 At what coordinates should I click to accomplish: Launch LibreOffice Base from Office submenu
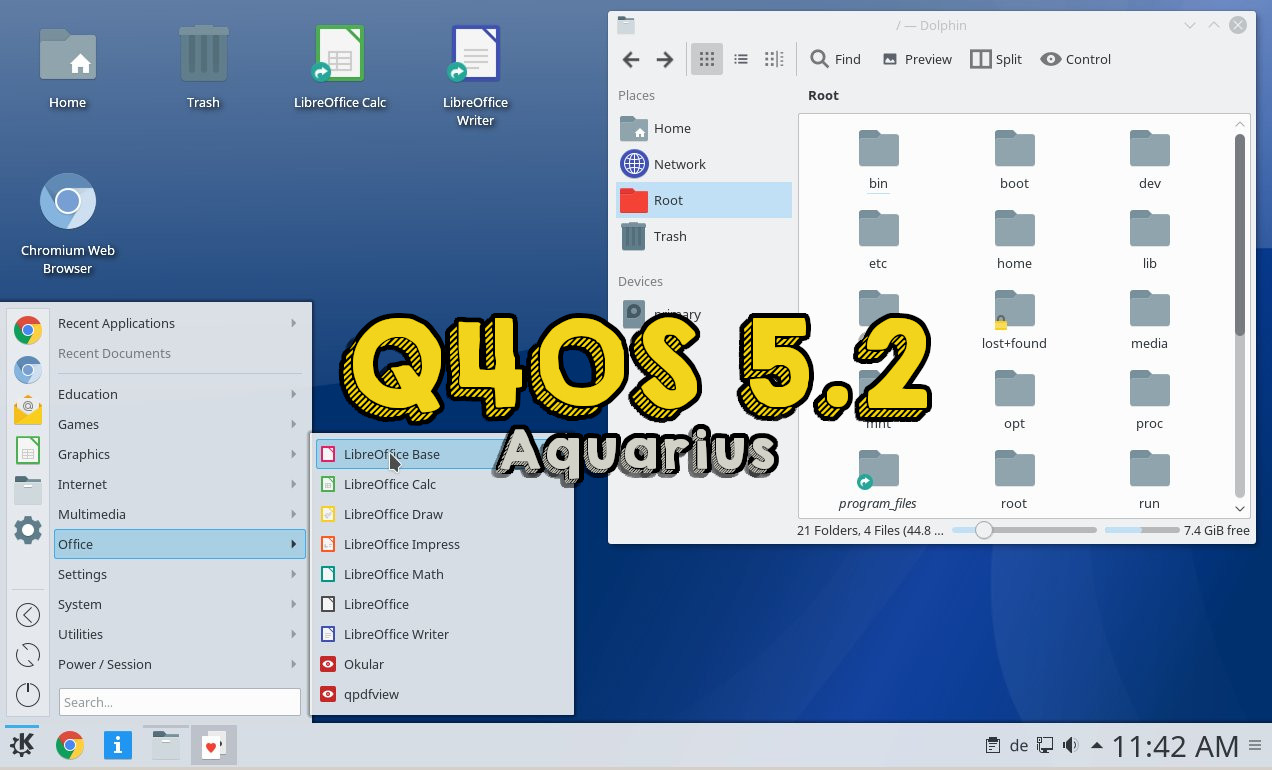coord(443,454)
